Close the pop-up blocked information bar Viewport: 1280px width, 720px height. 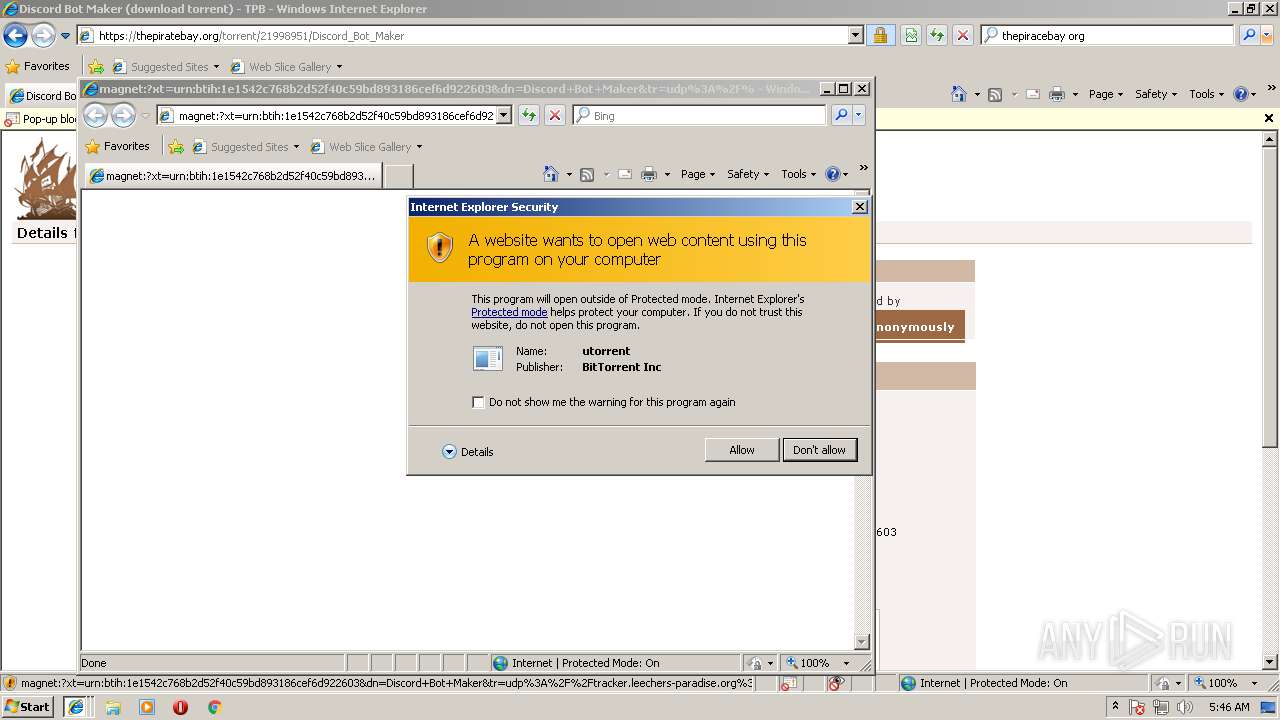1269,118
